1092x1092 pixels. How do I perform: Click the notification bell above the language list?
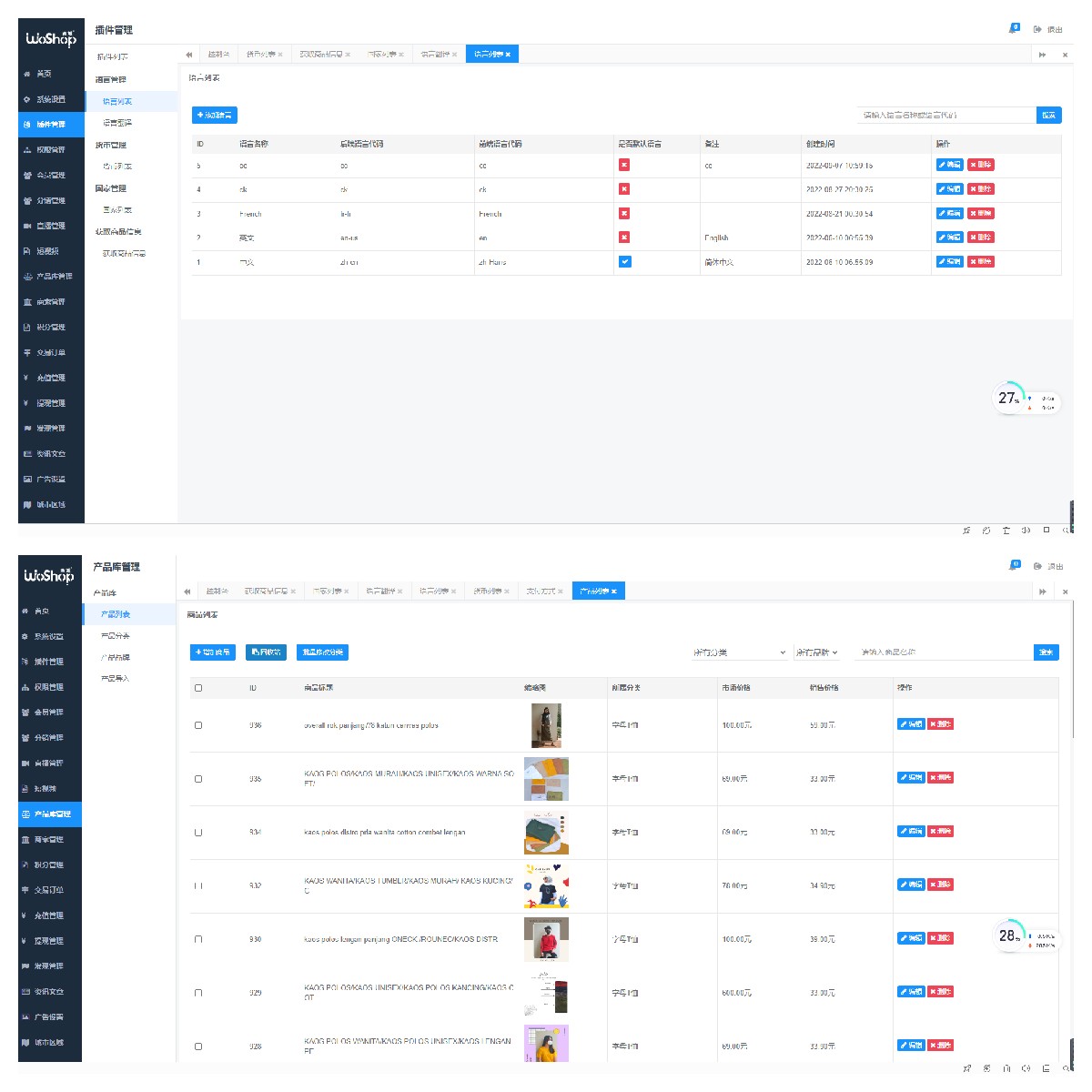point(1014,29)
